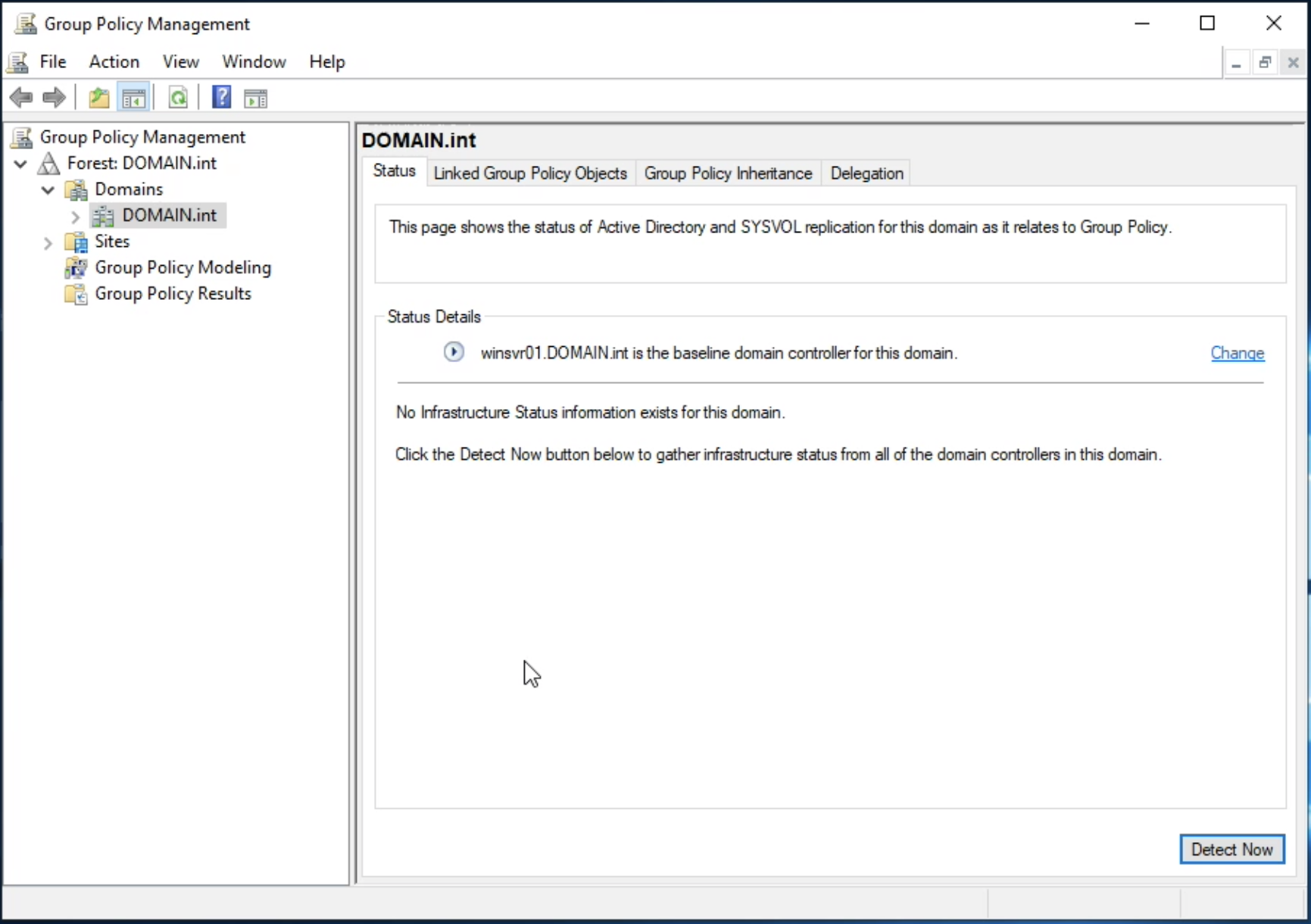Viewport: 1311px width, 924px height.
Task: Open the File menu
Action: point(53,62)
